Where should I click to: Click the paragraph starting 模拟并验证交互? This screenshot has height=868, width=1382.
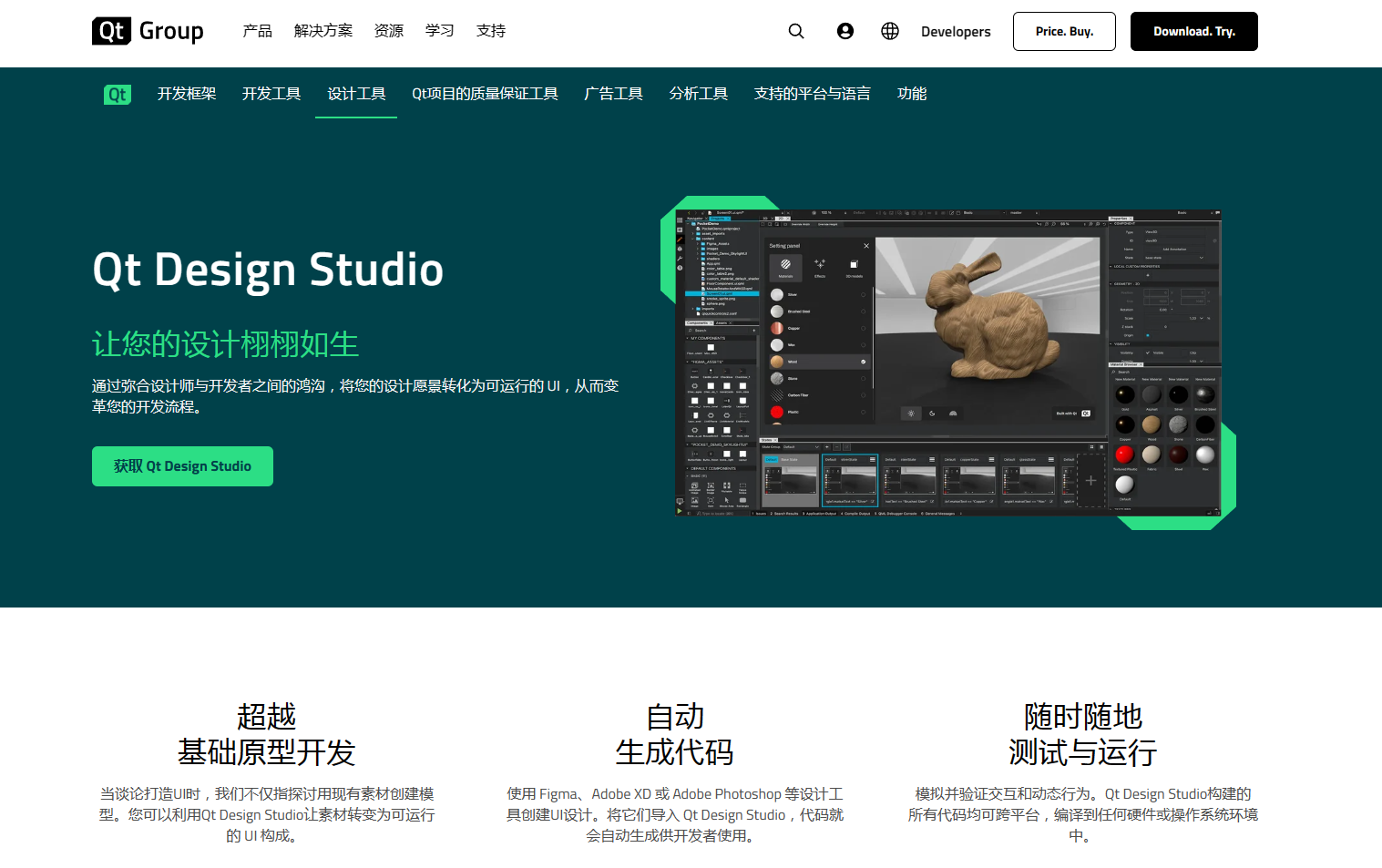coord(1082,815)
